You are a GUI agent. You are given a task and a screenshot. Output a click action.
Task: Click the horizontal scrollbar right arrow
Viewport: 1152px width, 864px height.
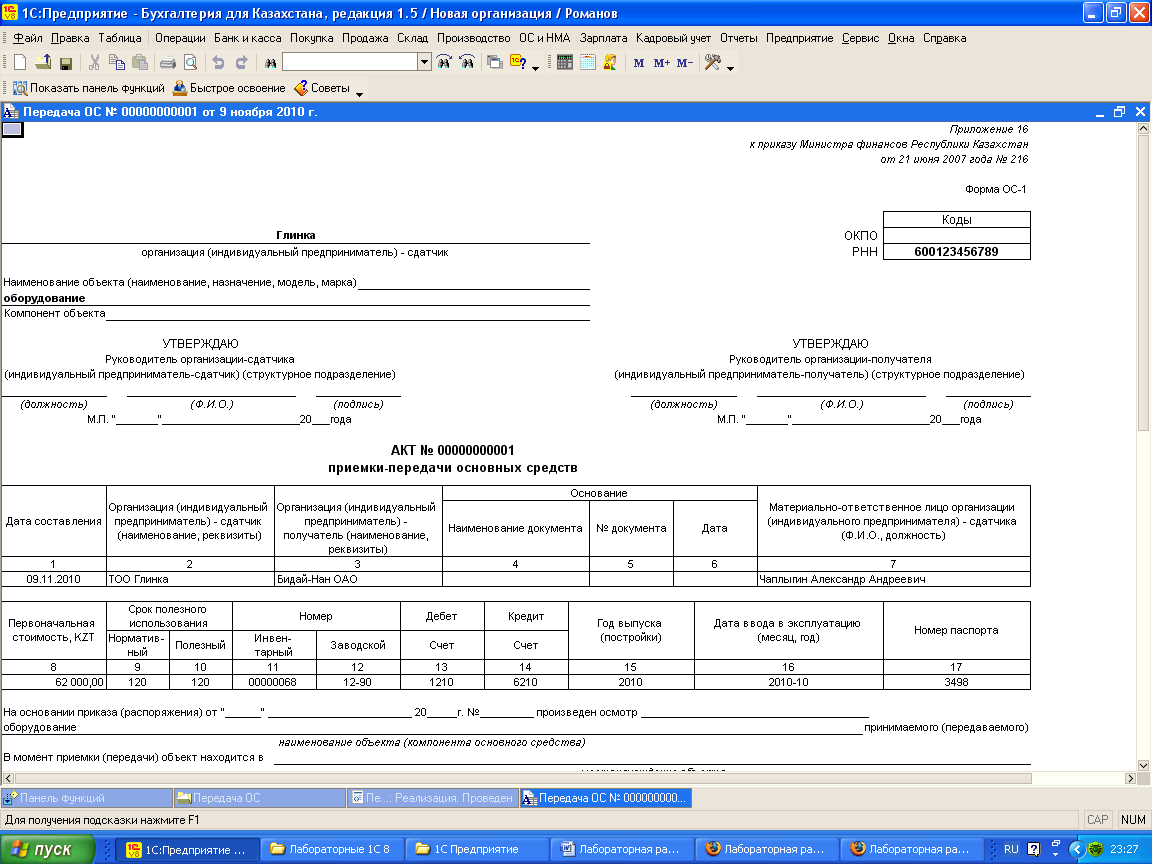click(1131, 778)
